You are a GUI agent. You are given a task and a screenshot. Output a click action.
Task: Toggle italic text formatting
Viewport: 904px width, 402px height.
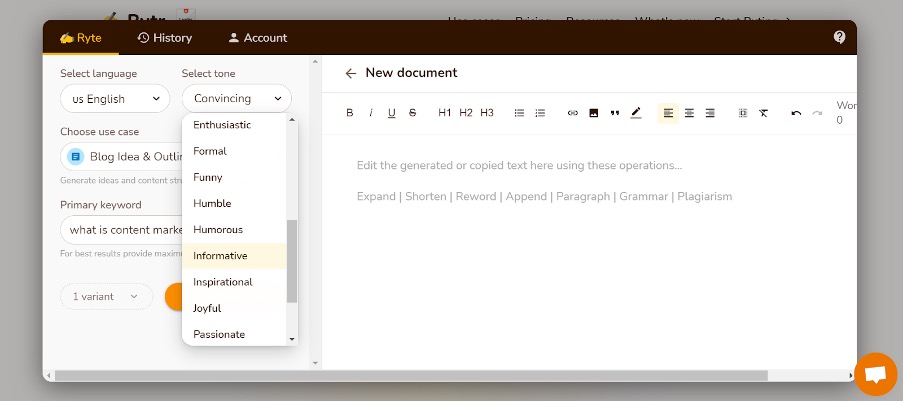coord(371,113)
